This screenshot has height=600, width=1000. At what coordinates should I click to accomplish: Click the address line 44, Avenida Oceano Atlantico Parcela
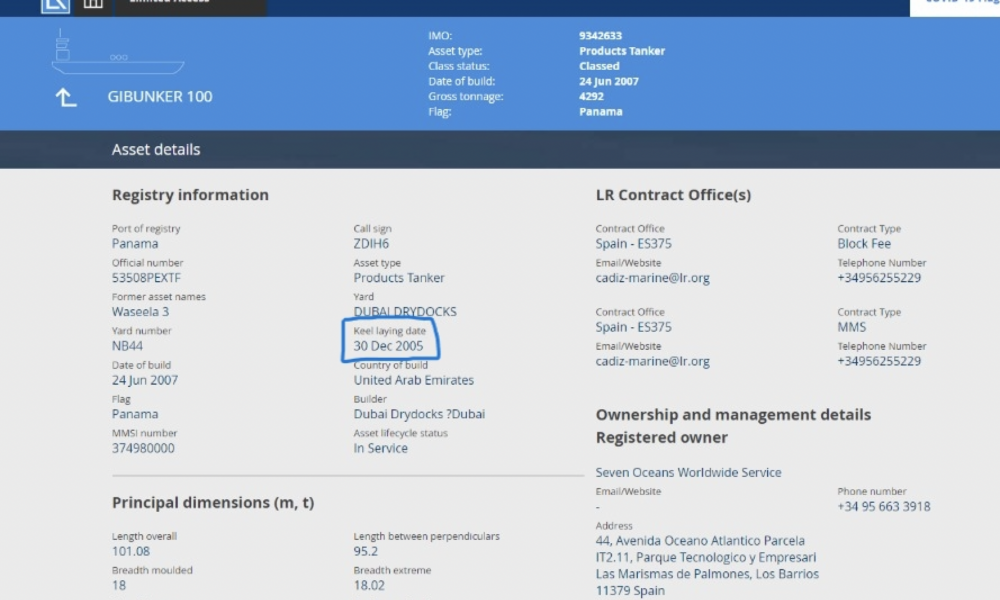[700, 541]
